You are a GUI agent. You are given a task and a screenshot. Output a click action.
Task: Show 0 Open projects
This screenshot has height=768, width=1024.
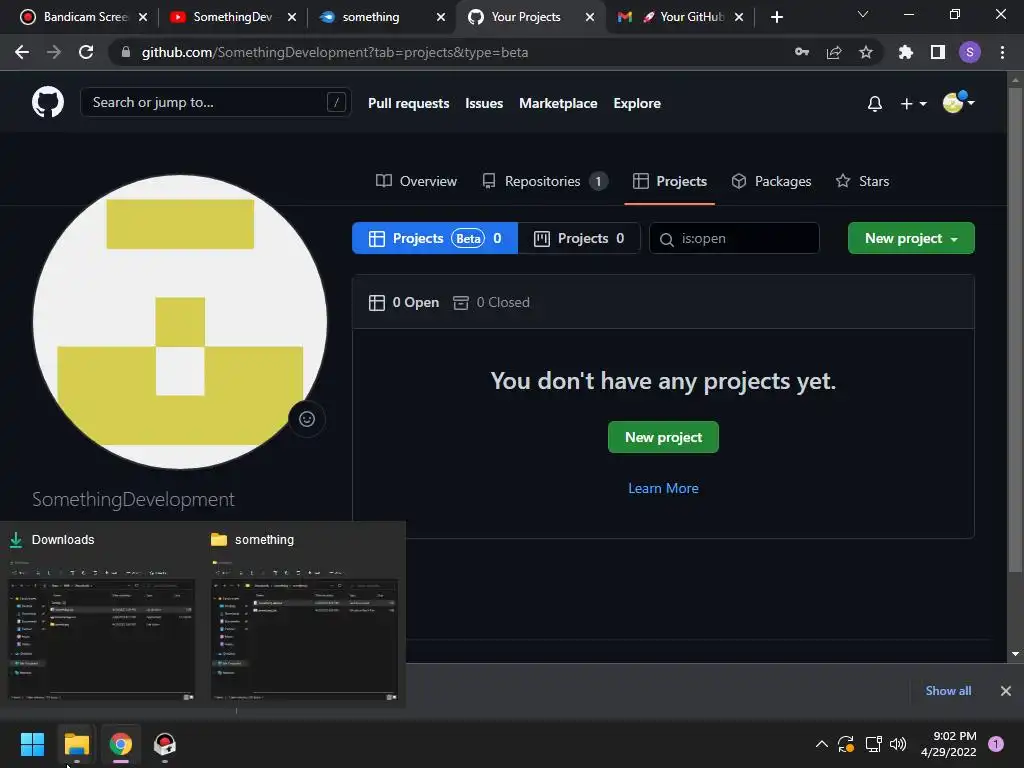click(x=404, y=302)
